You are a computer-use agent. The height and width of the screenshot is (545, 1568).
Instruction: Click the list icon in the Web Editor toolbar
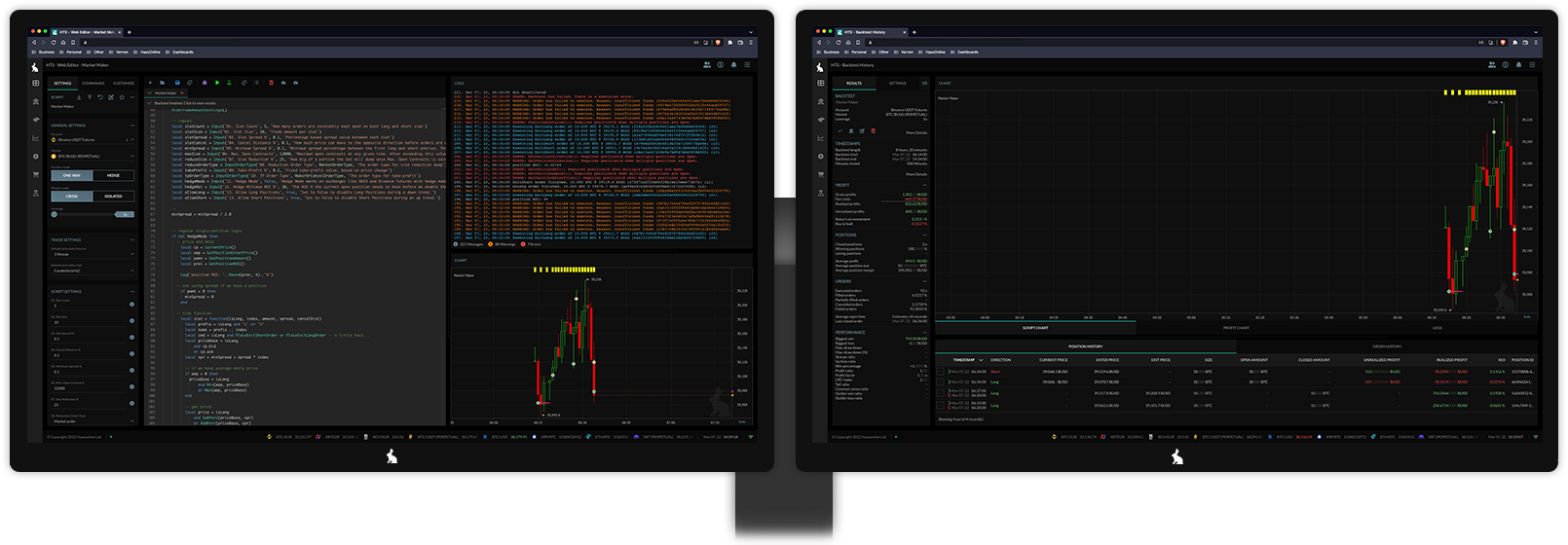click(x=256, y=83)
